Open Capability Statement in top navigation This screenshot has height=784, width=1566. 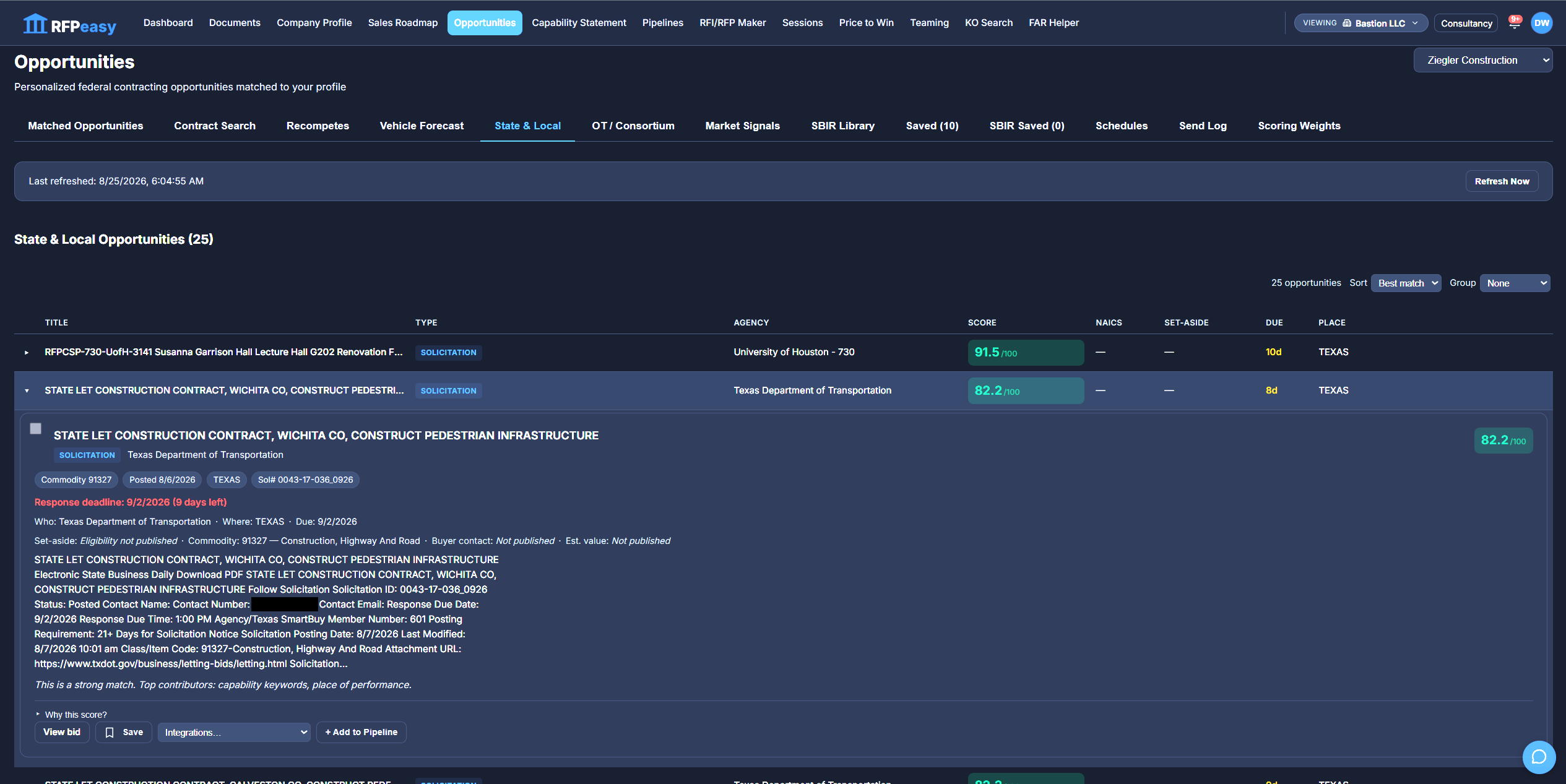click(x=579, y=23)
